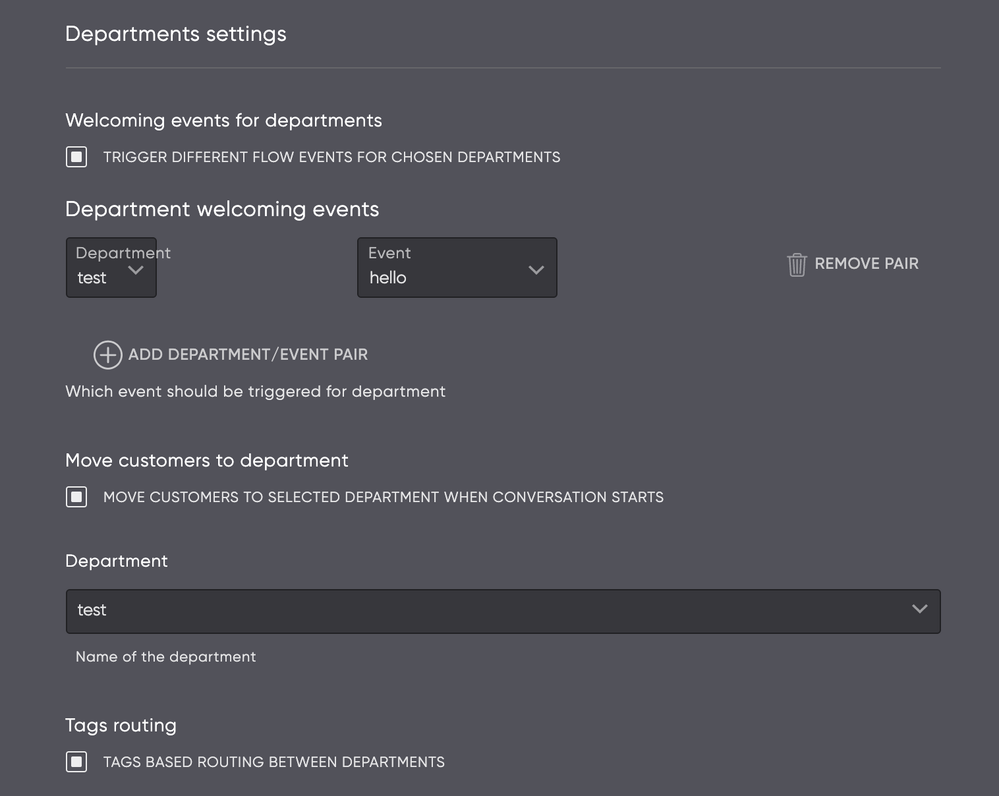
Task: Toggle trigger different flow events checkbox
Action: [77, 157]
